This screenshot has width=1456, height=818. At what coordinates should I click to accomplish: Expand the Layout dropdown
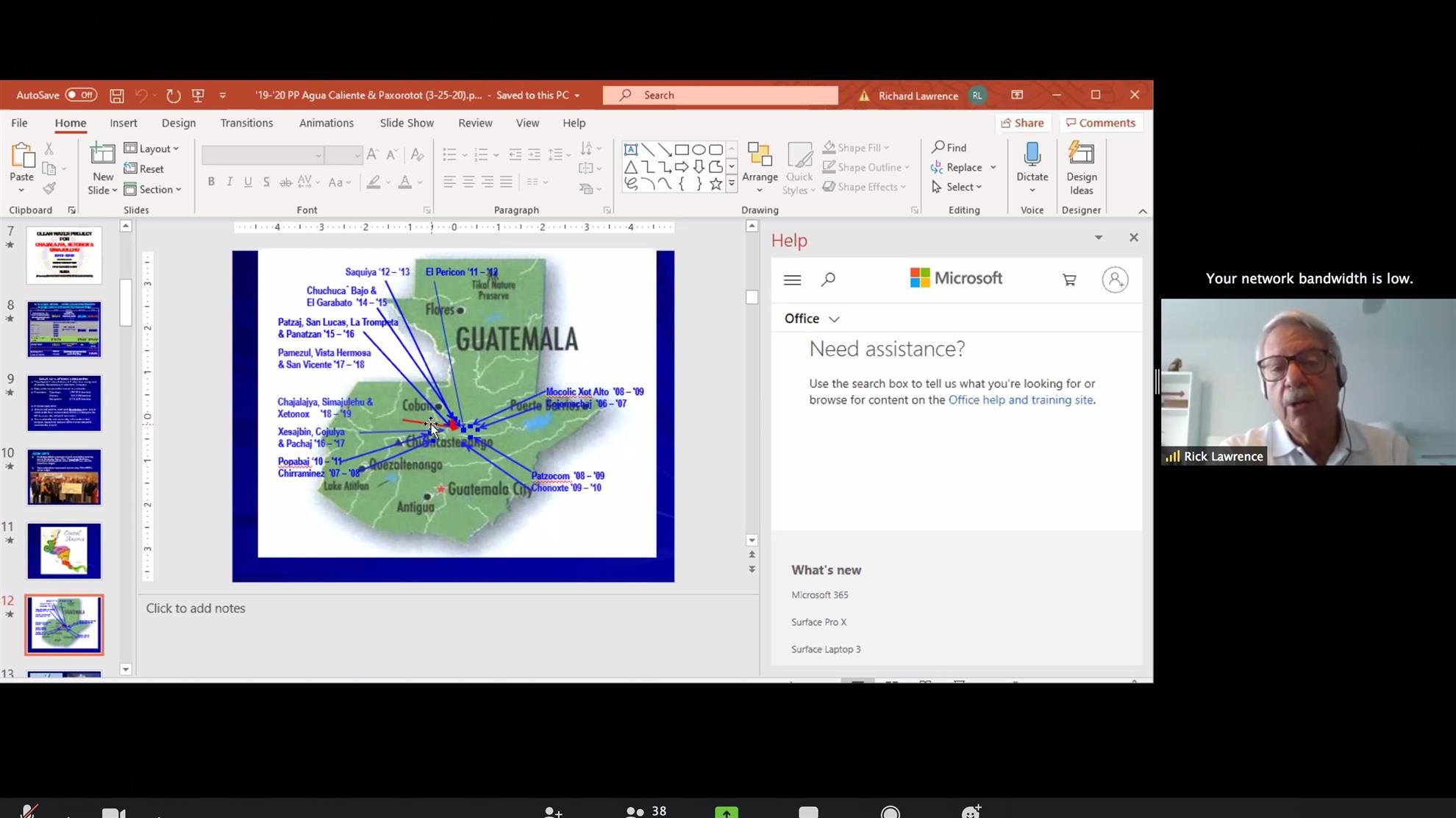[x=152, y=149]
